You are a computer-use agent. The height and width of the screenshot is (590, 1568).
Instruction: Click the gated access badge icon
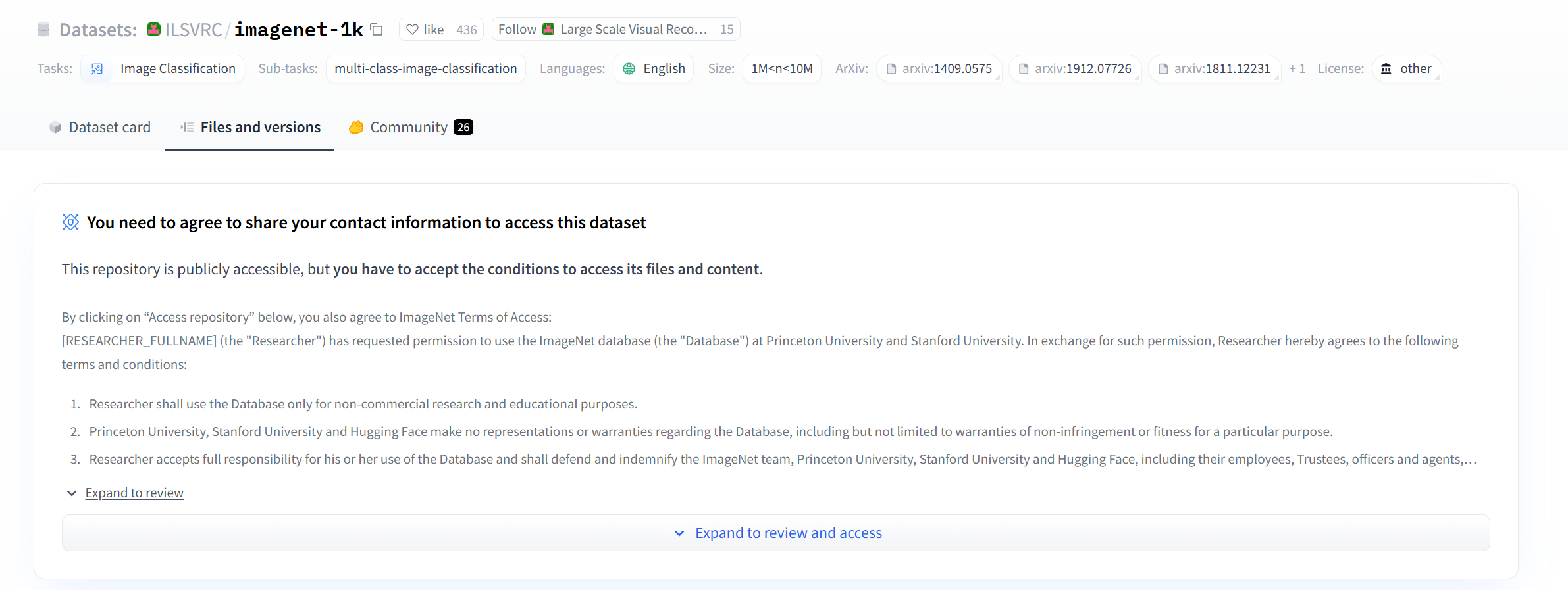70,222
